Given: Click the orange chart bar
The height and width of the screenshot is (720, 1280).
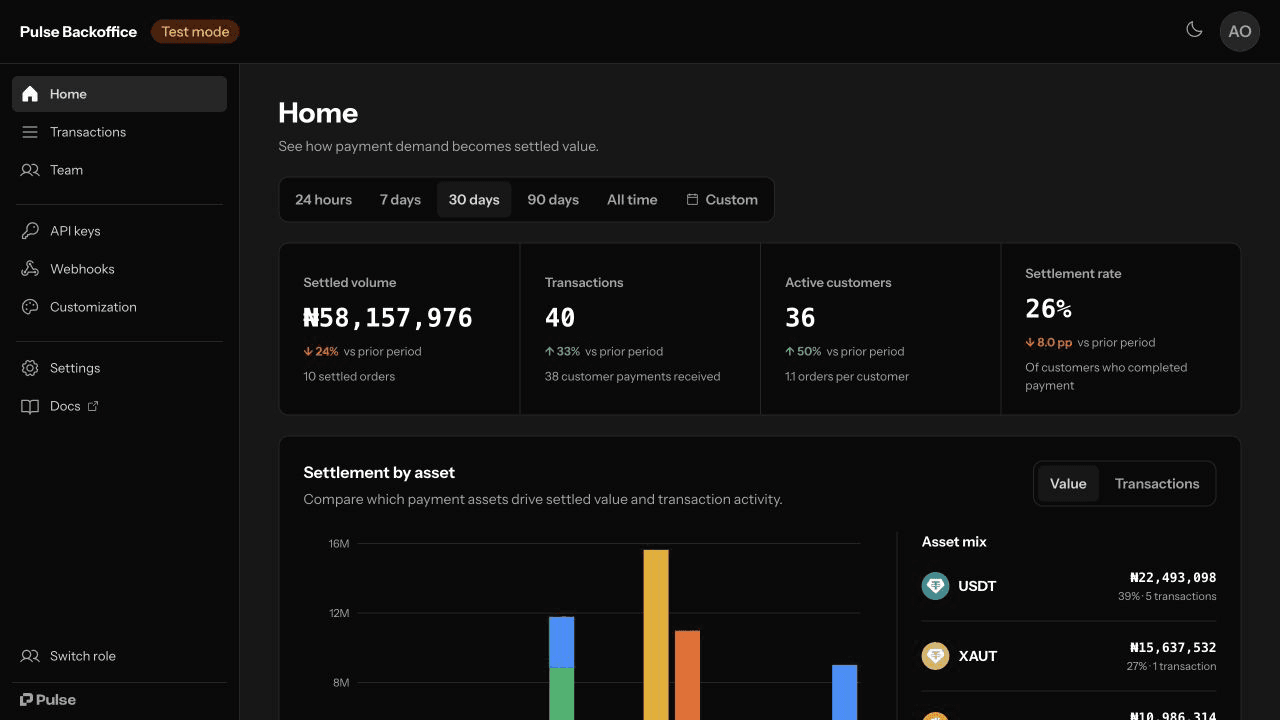Looking at the screenshot, I should click(x=687, y=675).
